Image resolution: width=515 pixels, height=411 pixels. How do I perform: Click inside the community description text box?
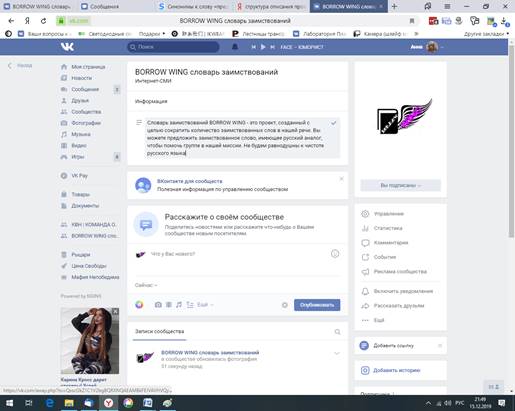242,138
